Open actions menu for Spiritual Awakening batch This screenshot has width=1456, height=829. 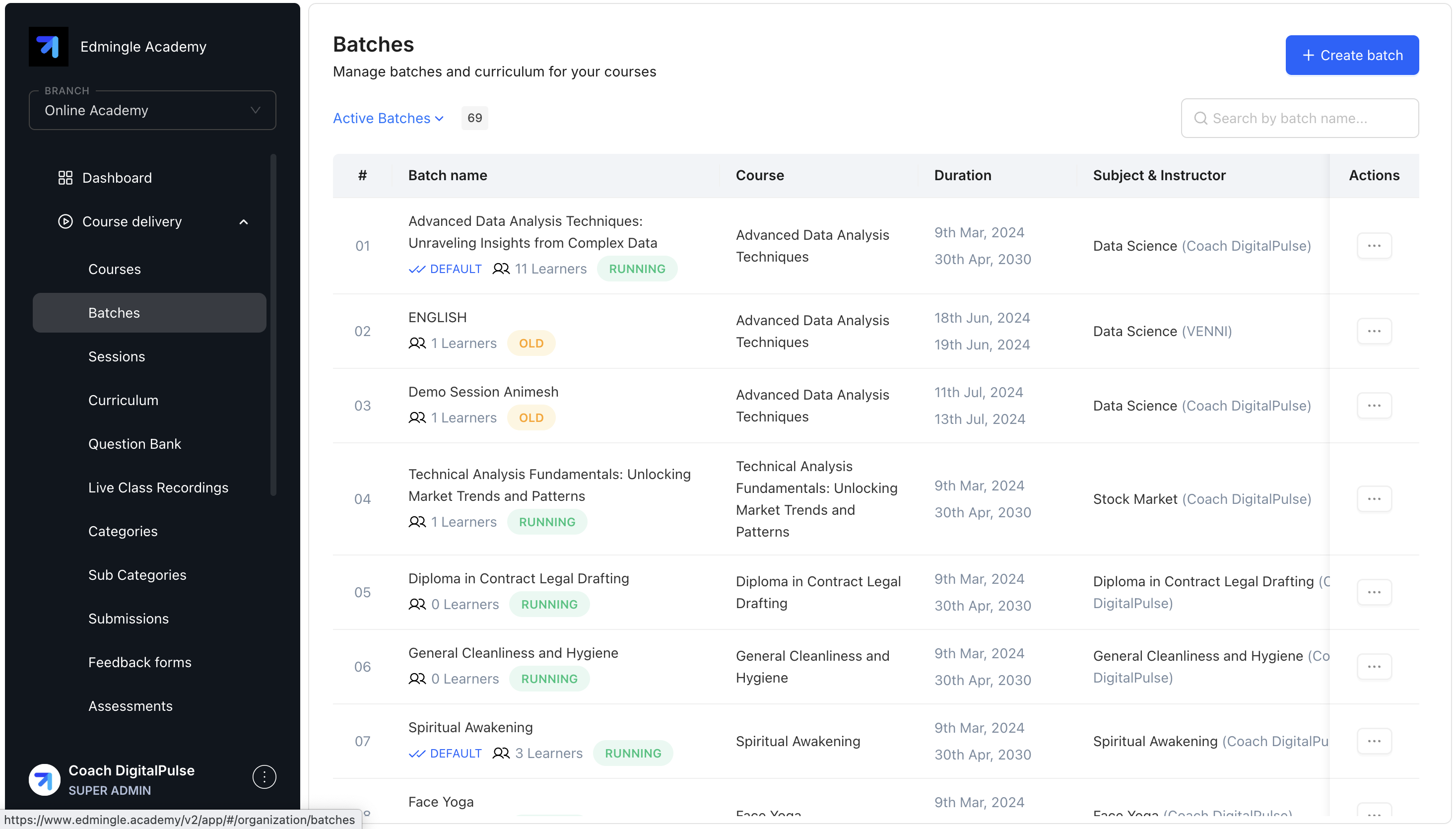pos(1374,741)
